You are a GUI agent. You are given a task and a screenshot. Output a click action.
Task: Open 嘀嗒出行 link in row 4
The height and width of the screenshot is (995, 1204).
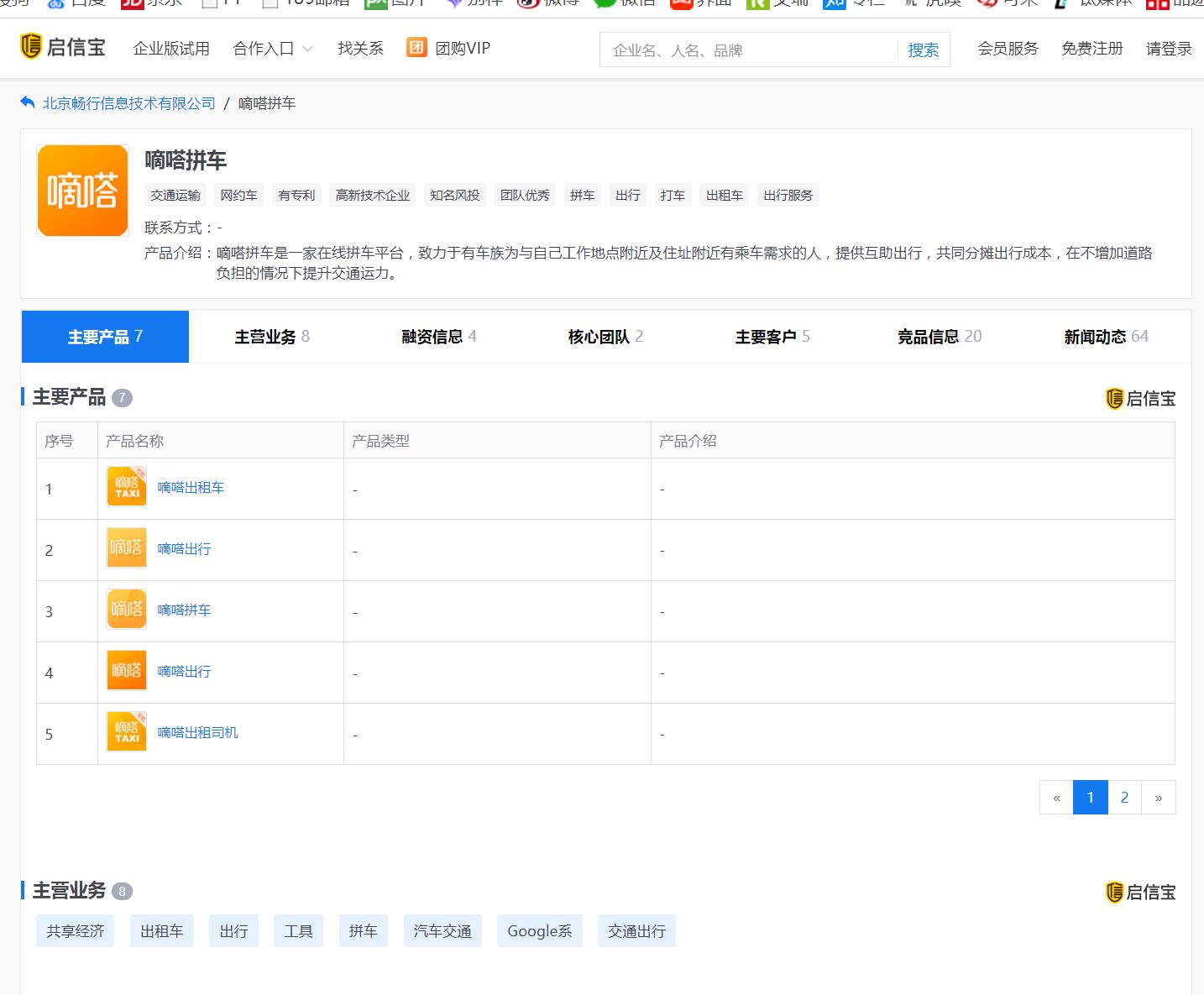pos(184,672)
